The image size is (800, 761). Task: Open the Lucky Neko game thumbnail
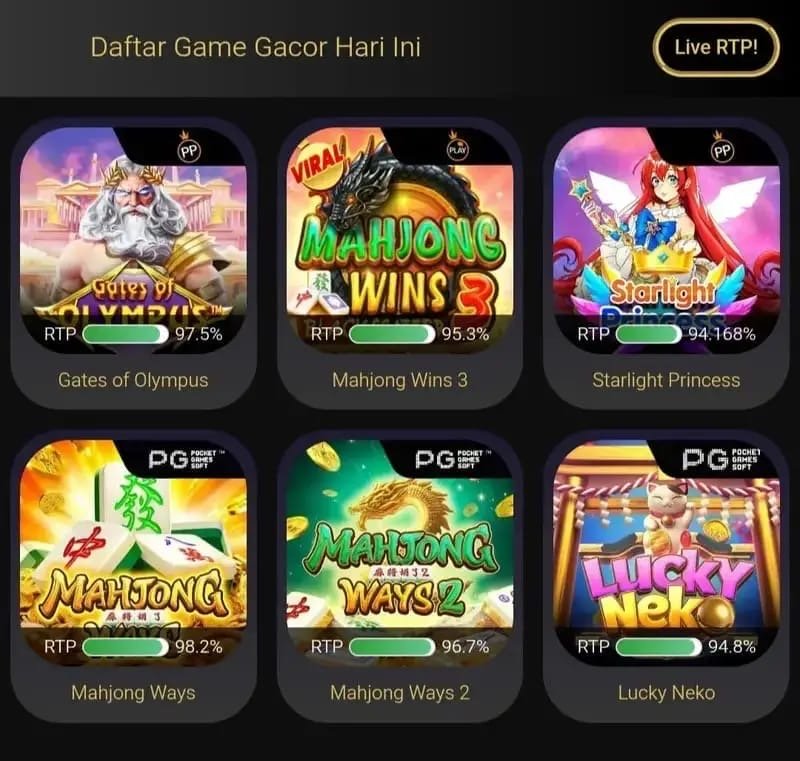tap(666, 553)
